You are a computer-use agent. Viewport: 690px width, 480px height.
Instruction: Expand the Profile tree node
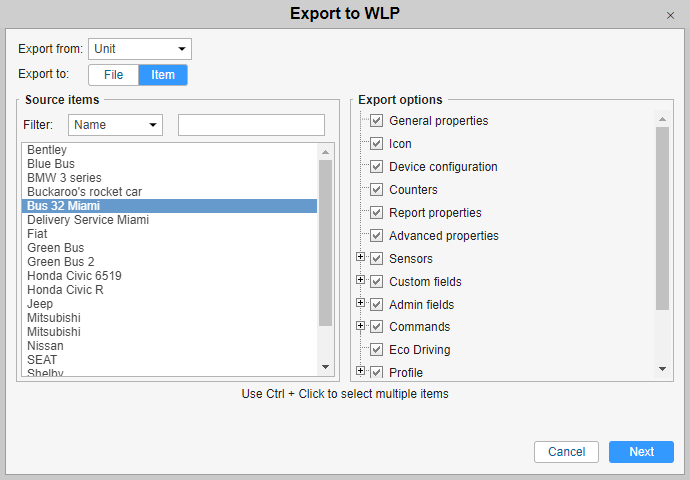pos(360,371)
